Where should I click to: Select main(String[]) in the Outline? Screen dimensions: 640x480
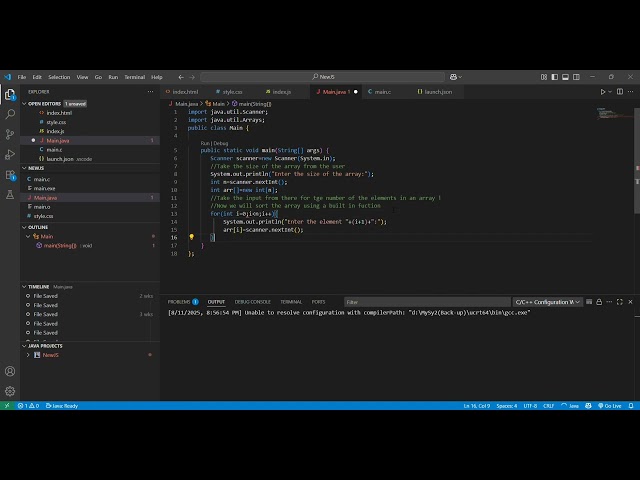coord(90,245)
